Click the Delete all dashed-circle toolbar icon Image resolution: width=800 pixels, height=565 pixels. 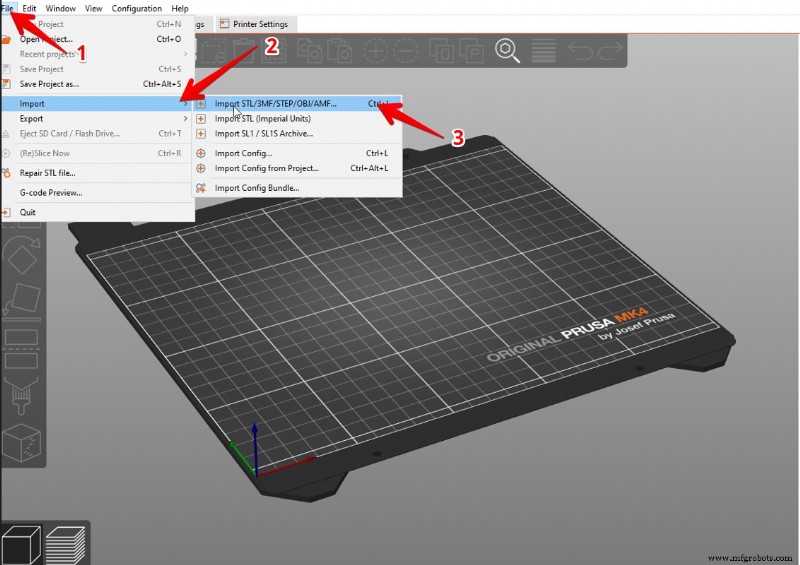pos(215,51)
